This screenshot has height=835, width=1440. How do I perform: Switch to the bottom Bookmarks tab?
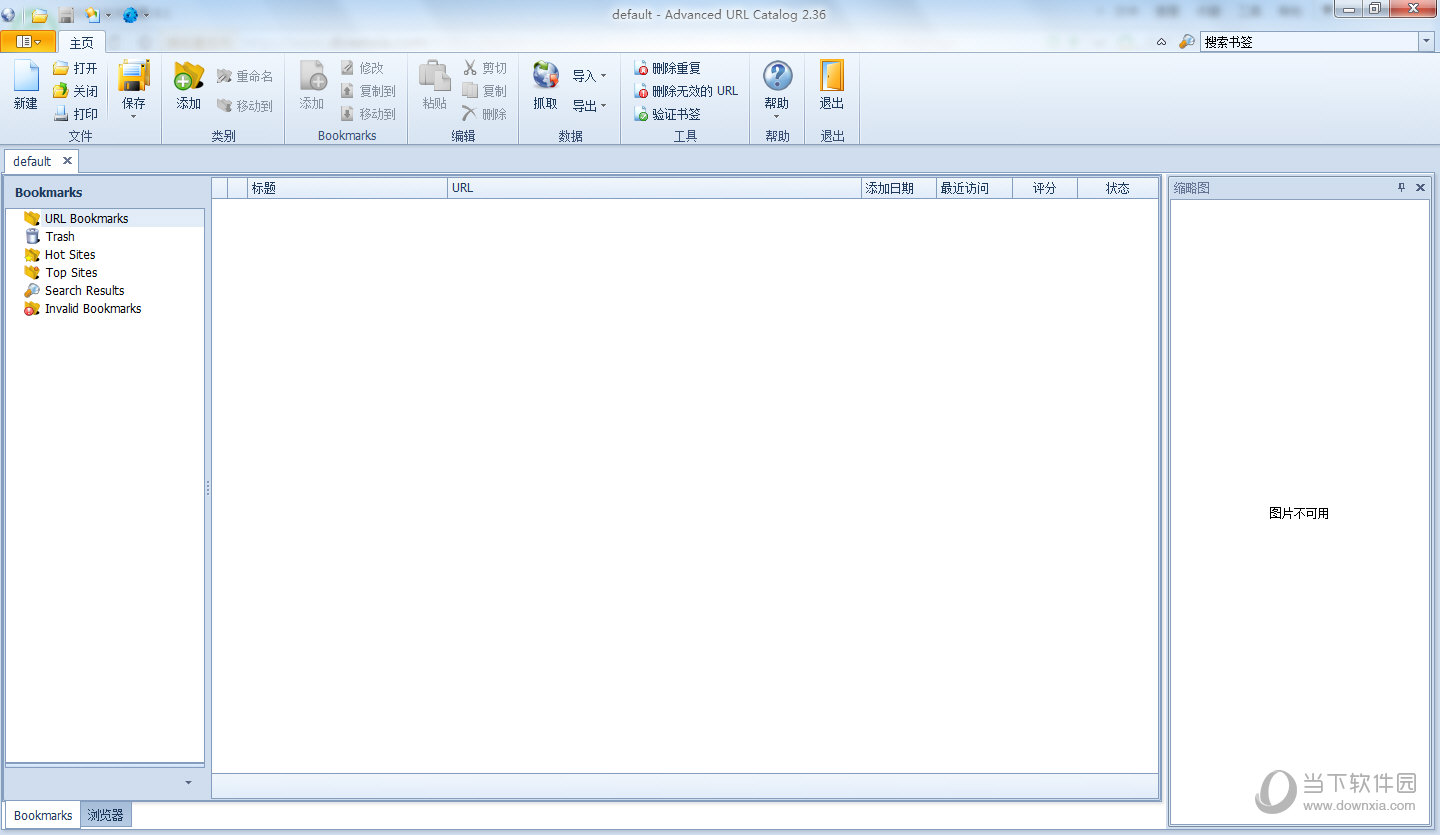click(43, 815)
